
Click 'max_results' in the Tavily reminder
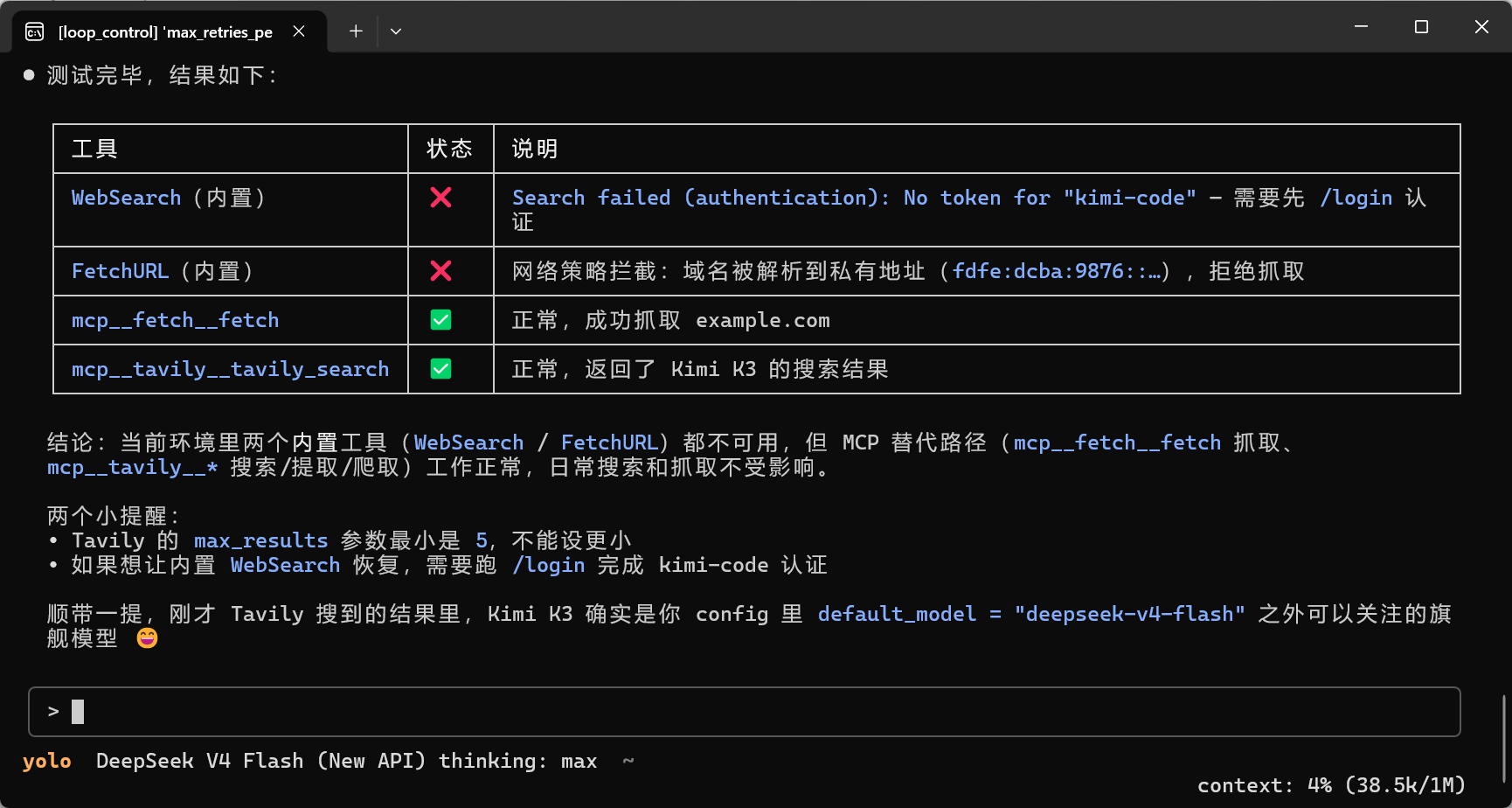(261, 540)
